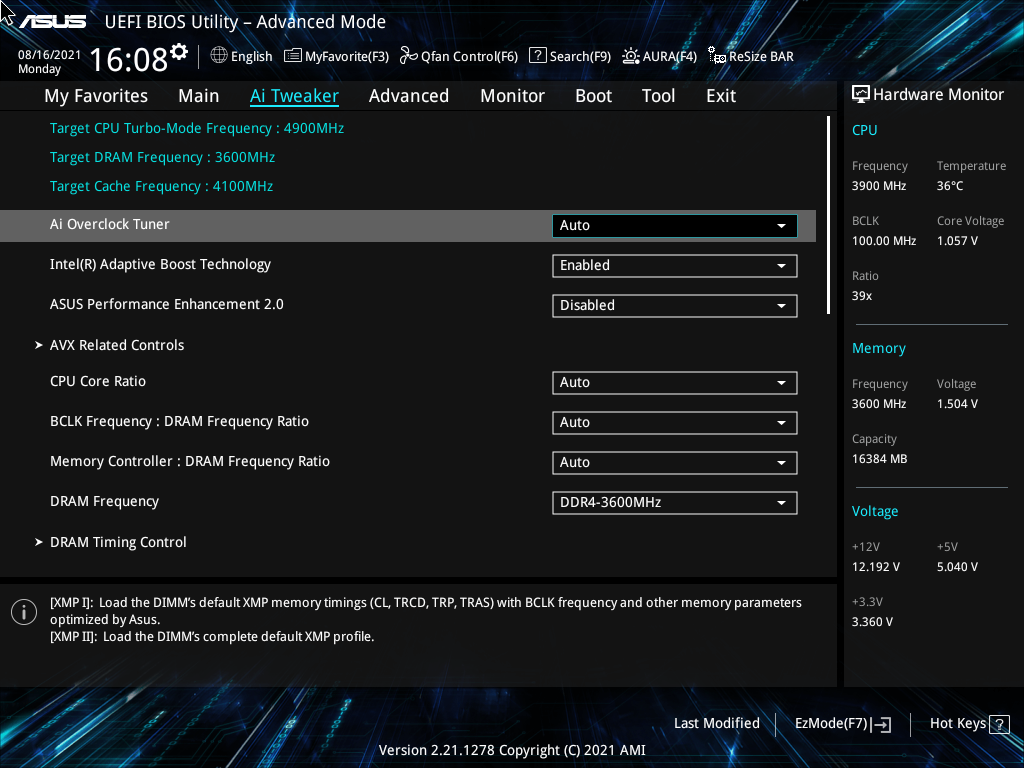Open AURA(F4) settings
The width and height of the screenshot is (1024, 768).
coord(660,56)
